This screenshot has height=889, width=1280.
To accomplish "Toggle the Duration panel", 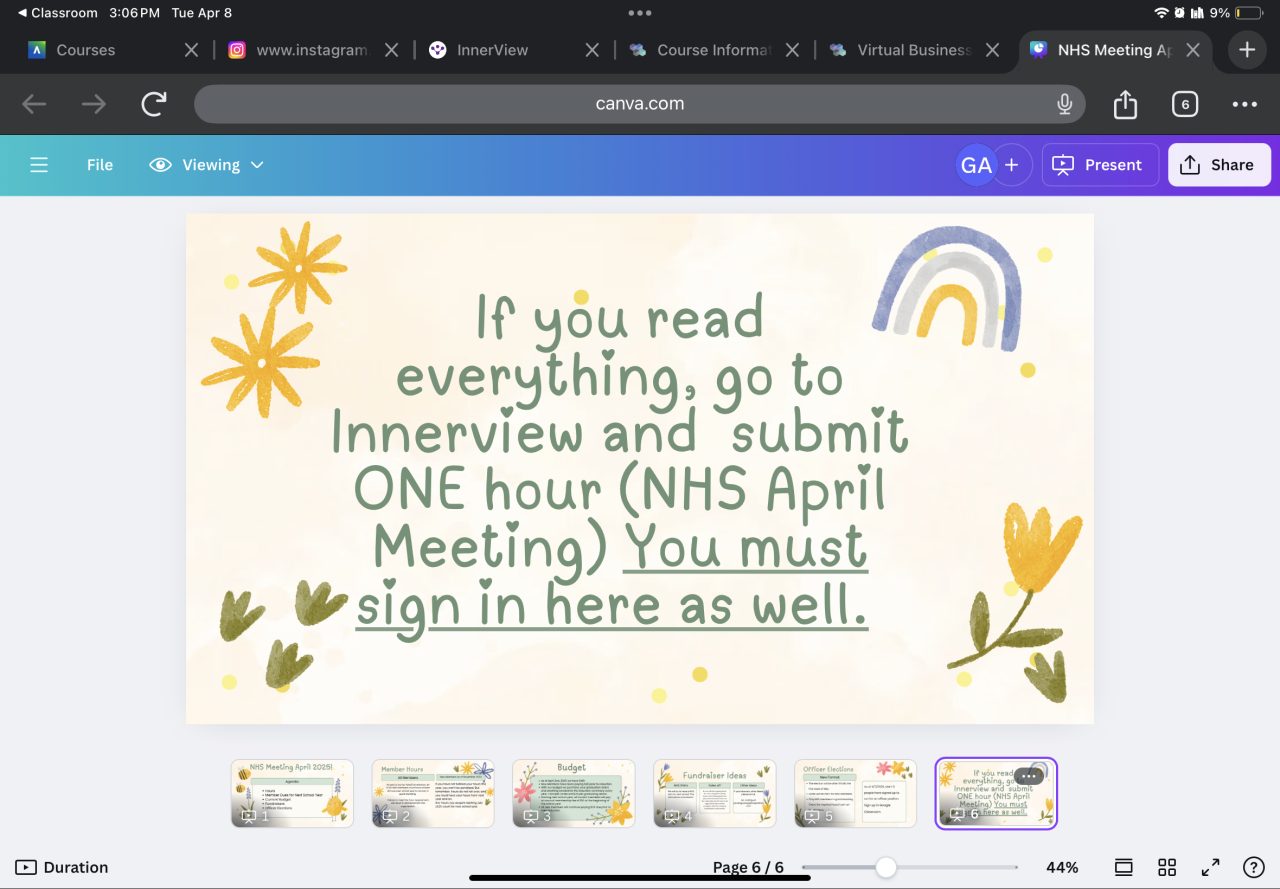I will coord(62,867).
